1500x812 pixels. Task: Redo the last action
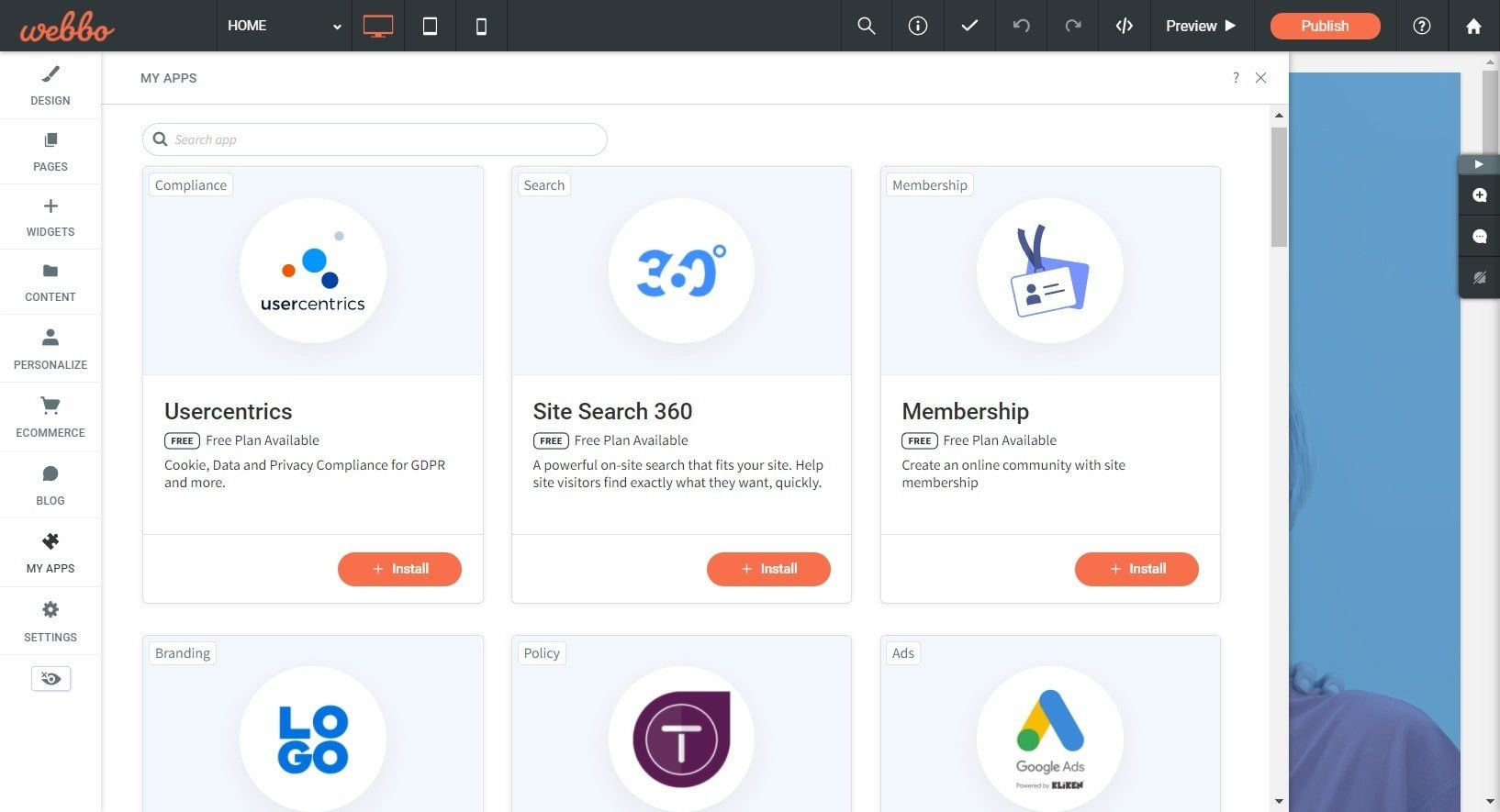1072,26
